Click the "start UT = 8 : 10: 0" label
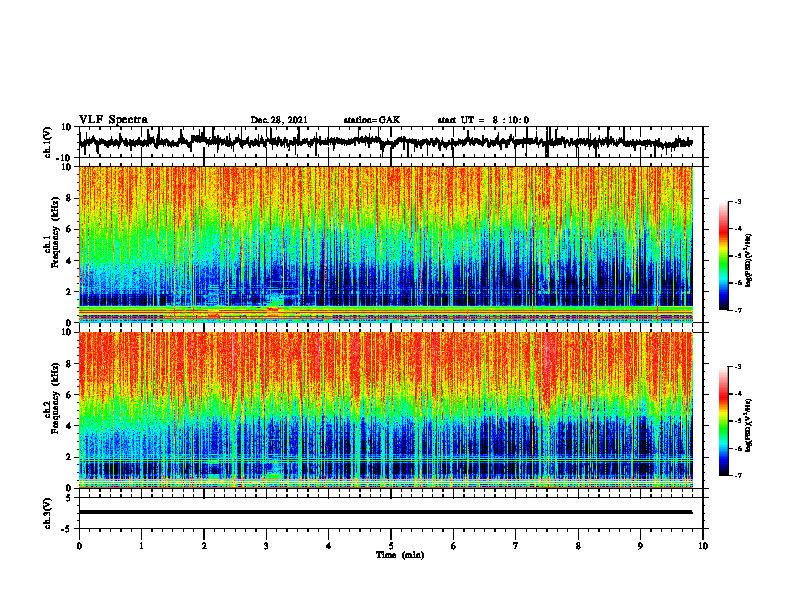 pyautogui.click(x=483, y=120)
